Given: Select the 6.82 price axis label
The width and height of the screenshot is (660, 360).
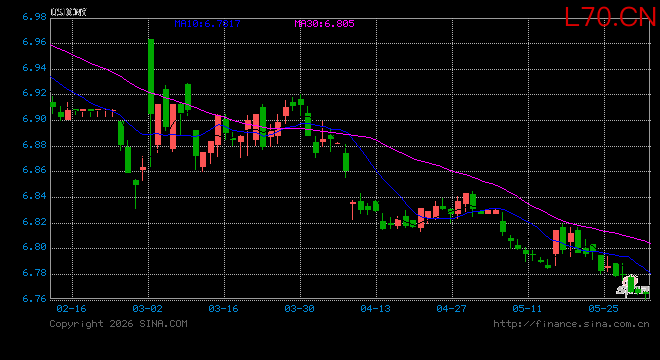Looking at the screenshot, I should coord(35,221).
